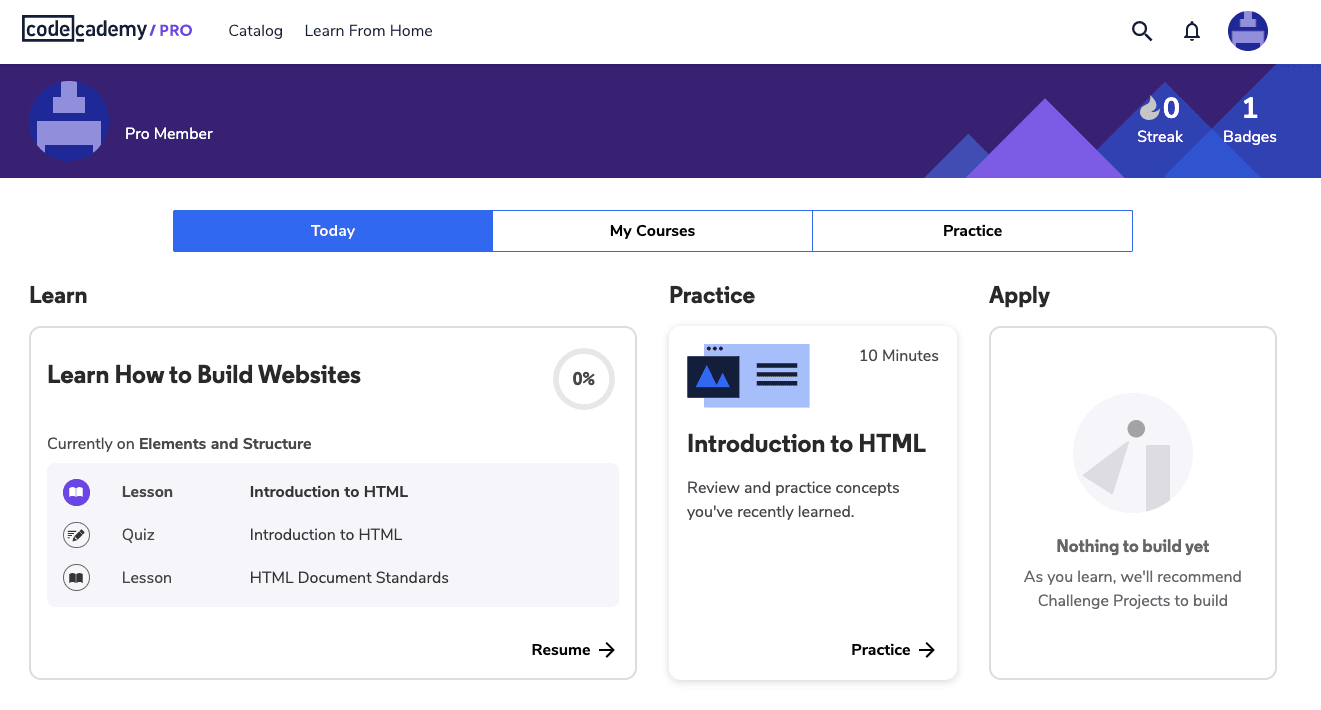Viewport: 1321px width, 710px height.
Task: Click Elements and Structure text
Action: [225, 444]
